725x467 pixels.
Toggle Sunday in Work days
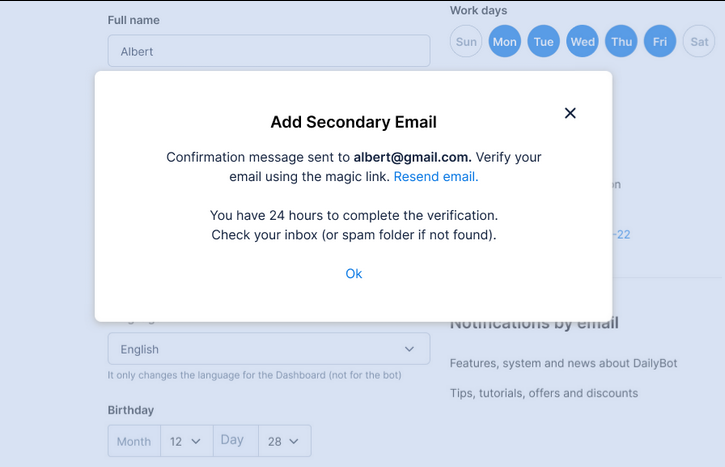click(x=466, y=42)
